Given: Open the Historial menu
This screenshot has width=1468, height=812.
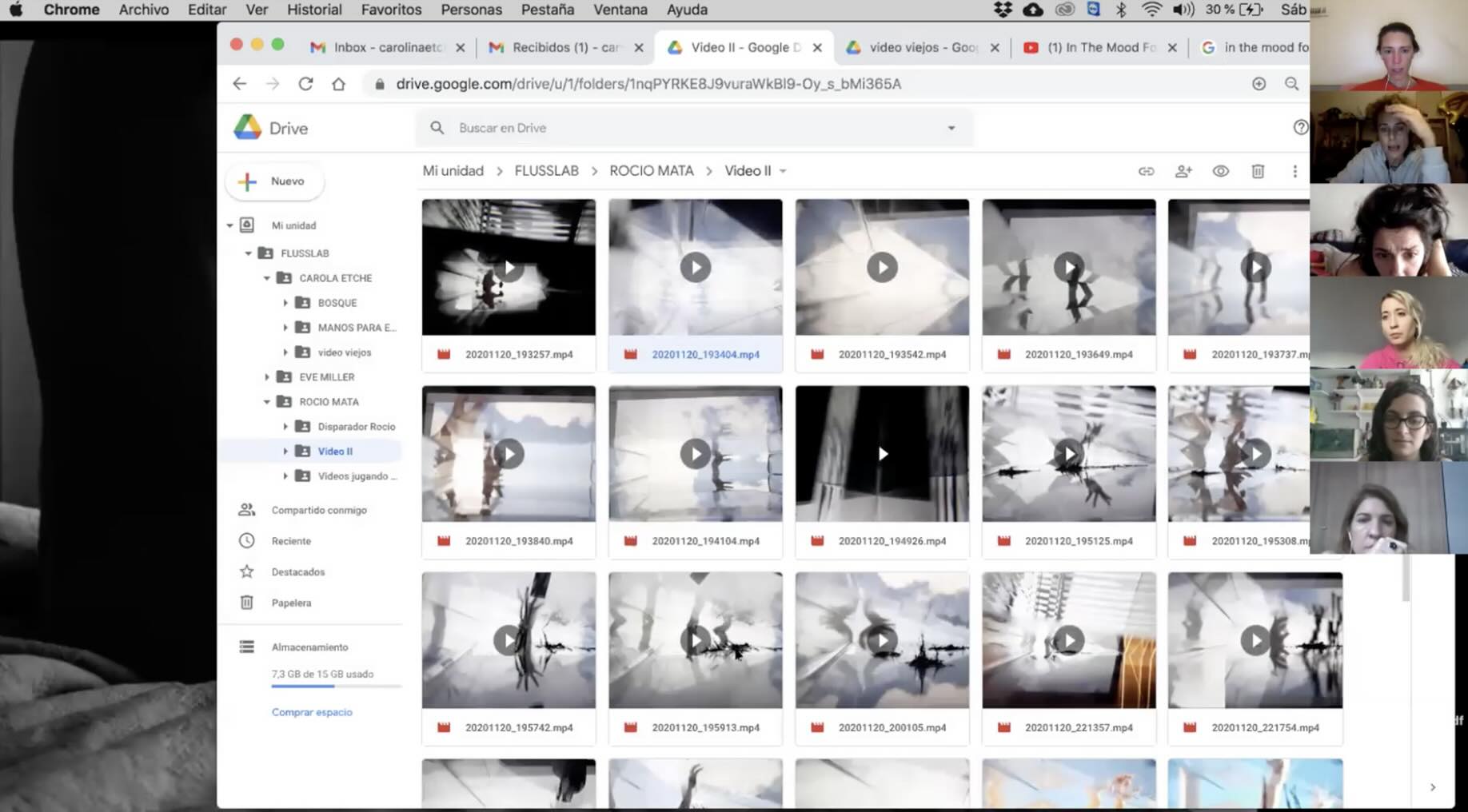Looking at the screenshot, I should (314, 10).
